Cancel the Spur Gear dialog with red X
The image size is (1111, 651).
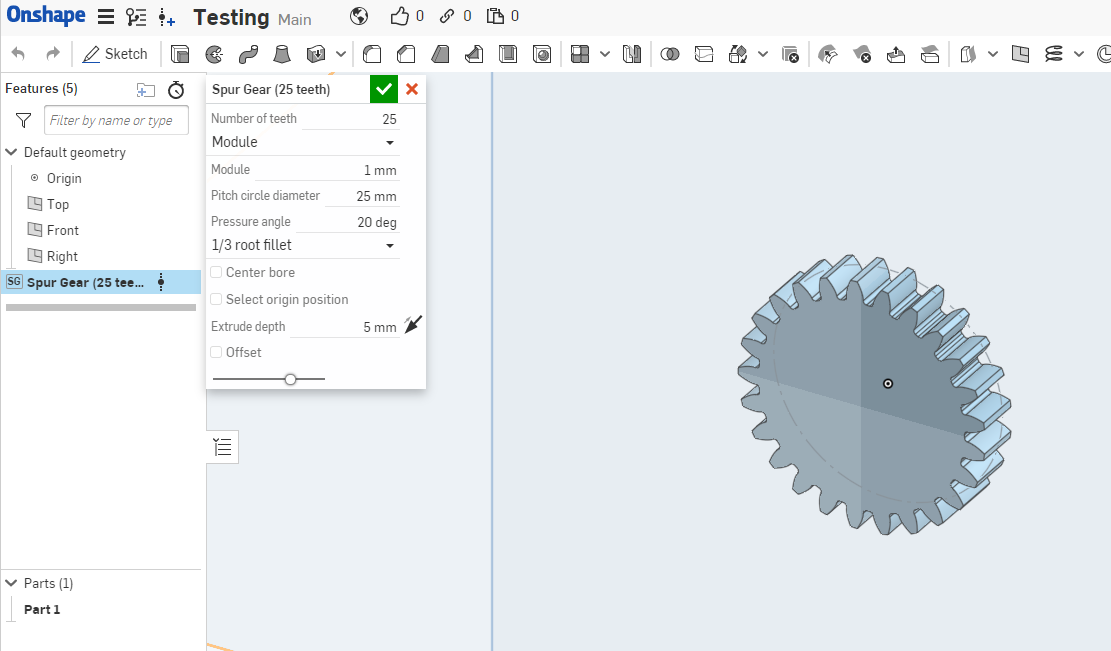(x=412, y=89)
